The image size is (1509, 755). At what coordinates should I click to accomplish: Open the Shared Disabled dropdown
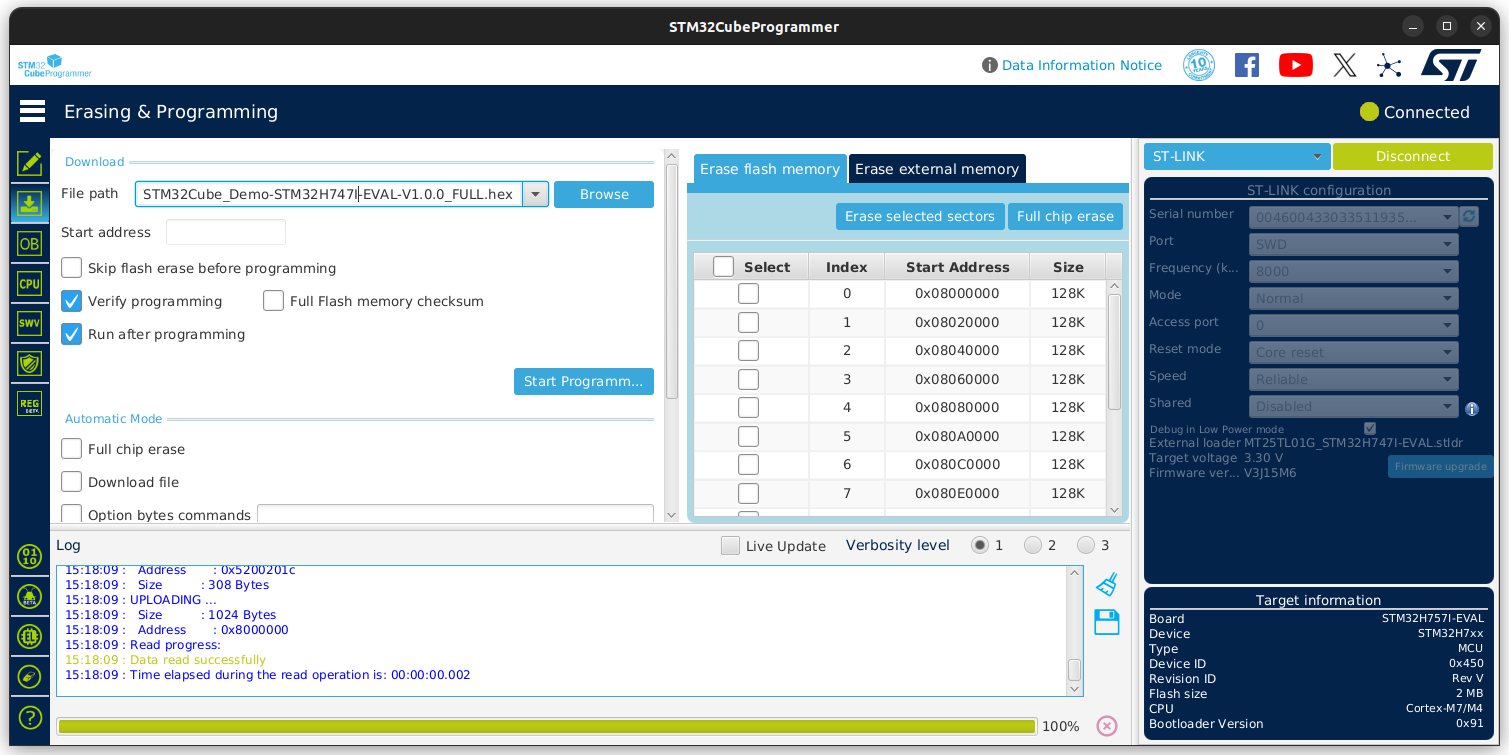pos(1353,406)
